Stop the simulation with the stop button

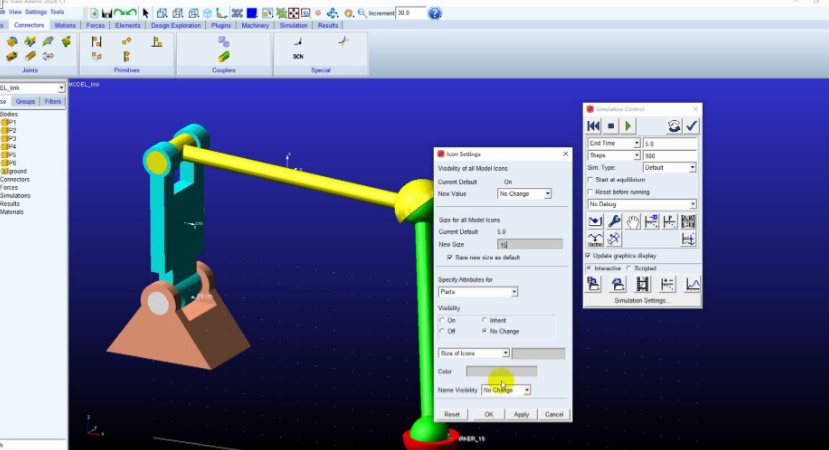[x=611, y=125]
